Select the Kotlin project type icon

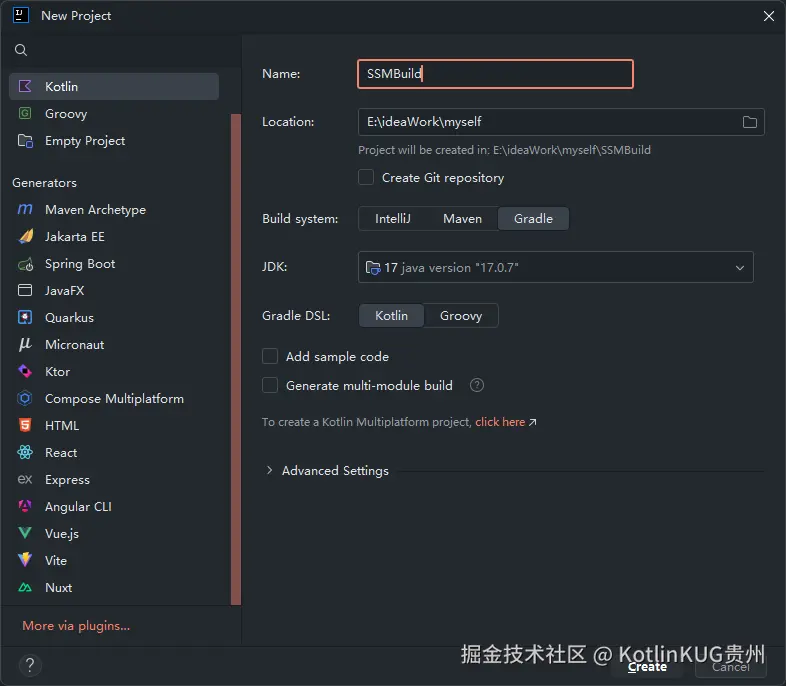(25, 86)
